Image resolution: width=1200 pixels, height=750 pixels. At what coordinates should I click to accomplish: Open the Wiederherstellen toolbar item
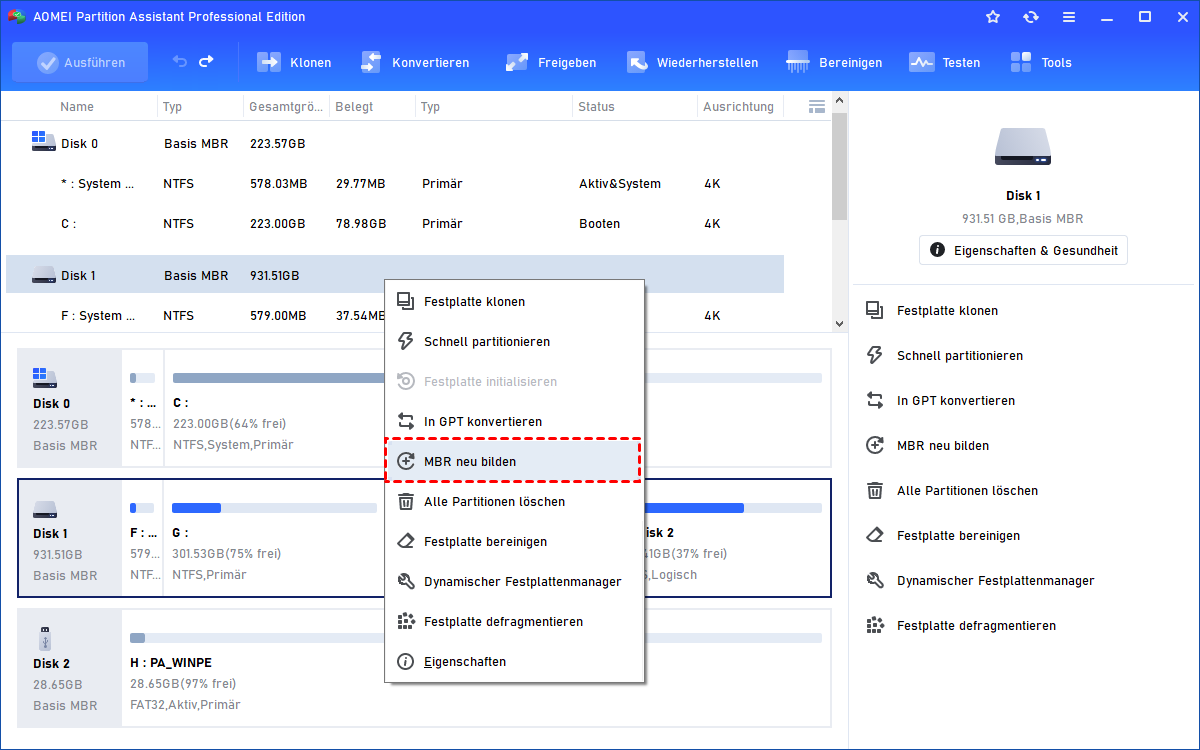(x=692, y=62)
